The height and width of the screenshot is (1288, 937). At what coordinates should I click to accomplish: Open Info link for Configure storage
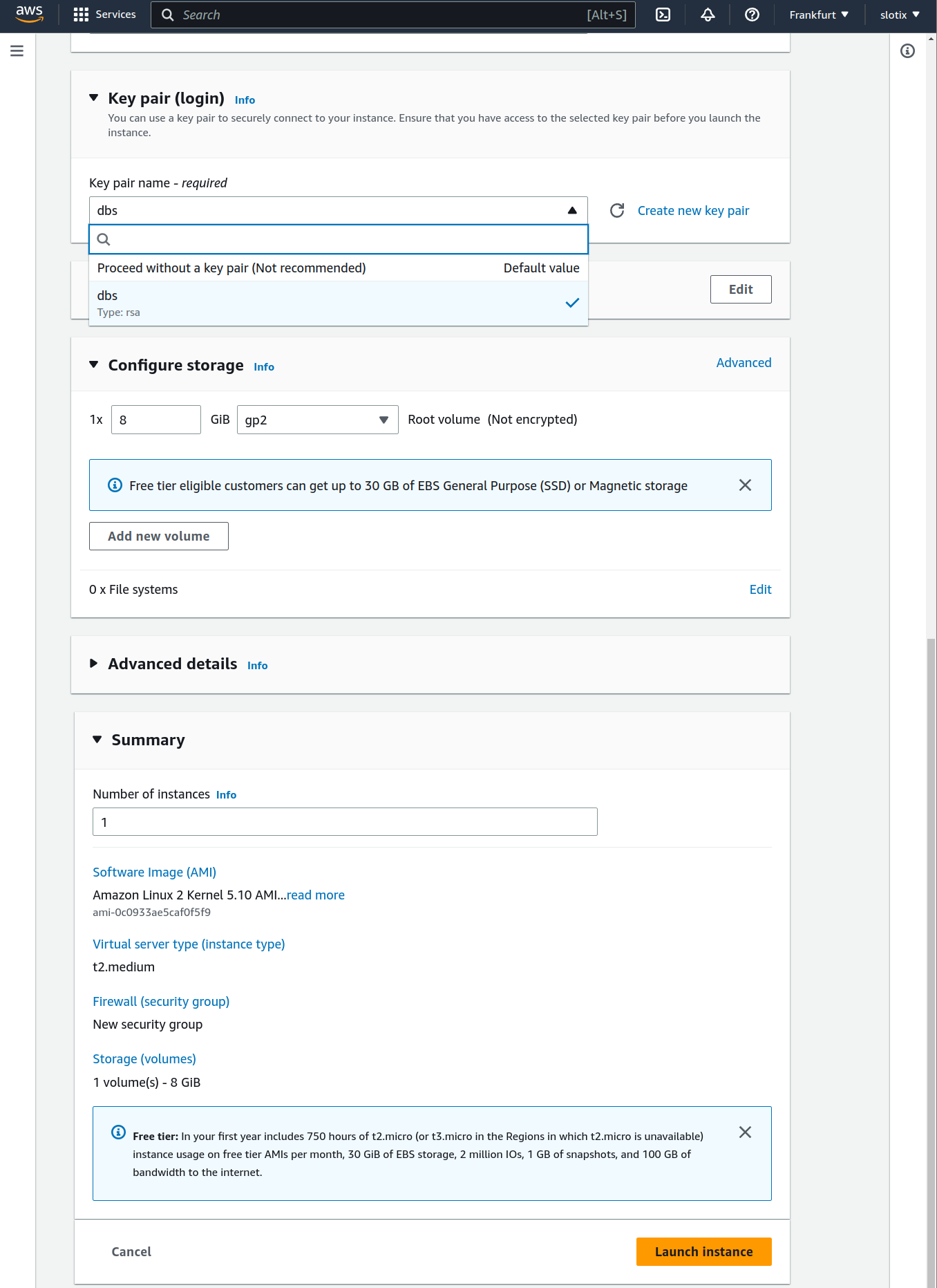coord(264,367)
